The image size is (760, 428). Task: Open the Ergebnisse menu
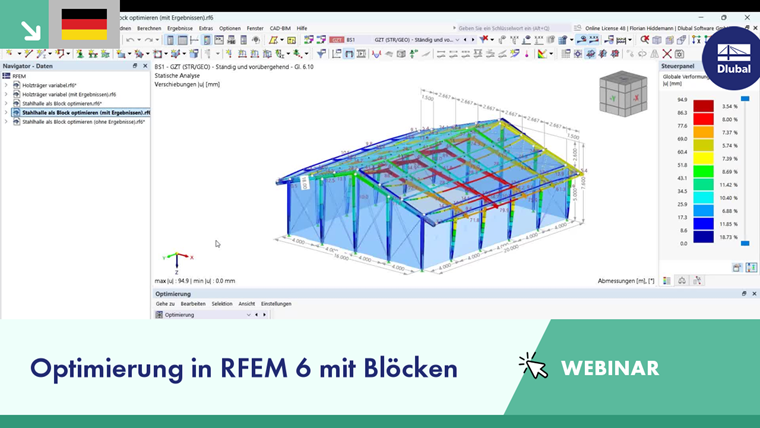pos(180,29)
